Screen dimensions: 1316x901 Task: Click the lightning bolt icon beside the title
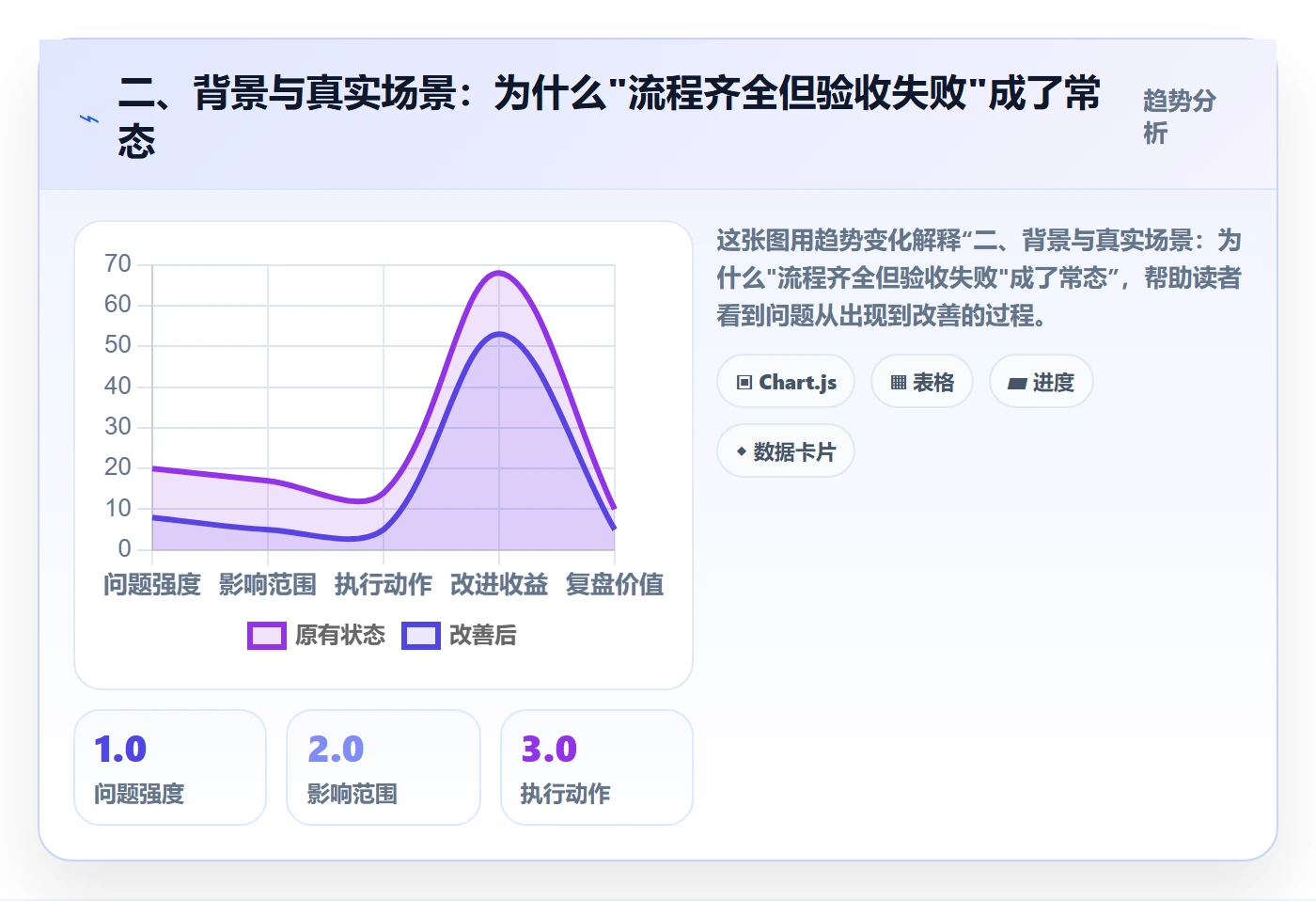(89, 119)
